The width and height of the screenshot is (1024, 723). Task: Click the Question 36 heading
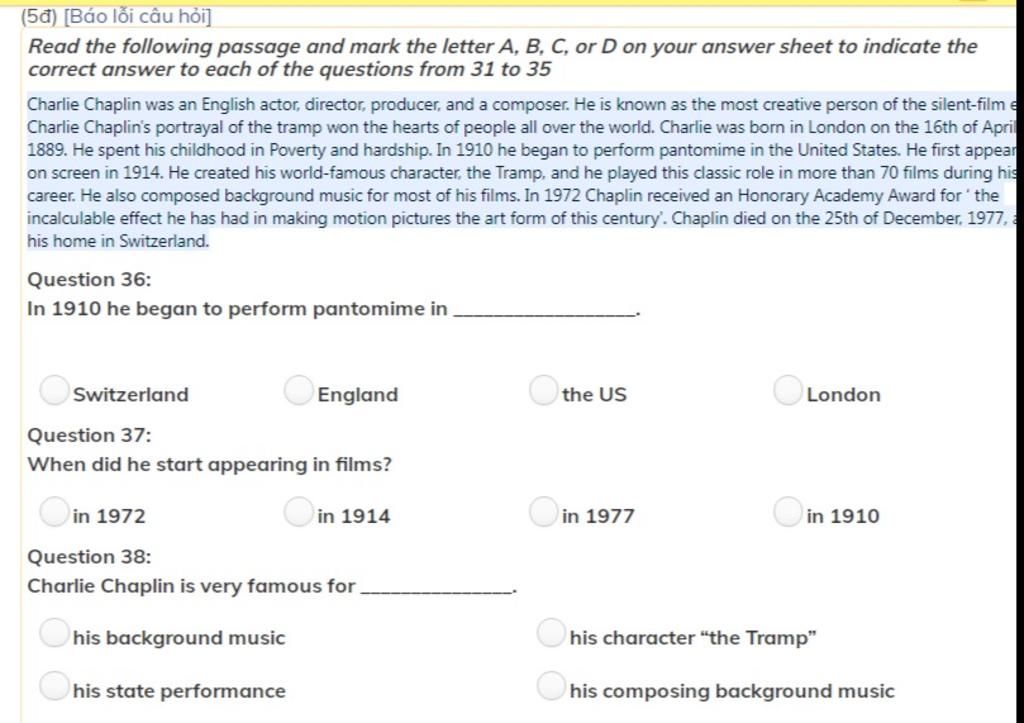(x=89, y=280)
